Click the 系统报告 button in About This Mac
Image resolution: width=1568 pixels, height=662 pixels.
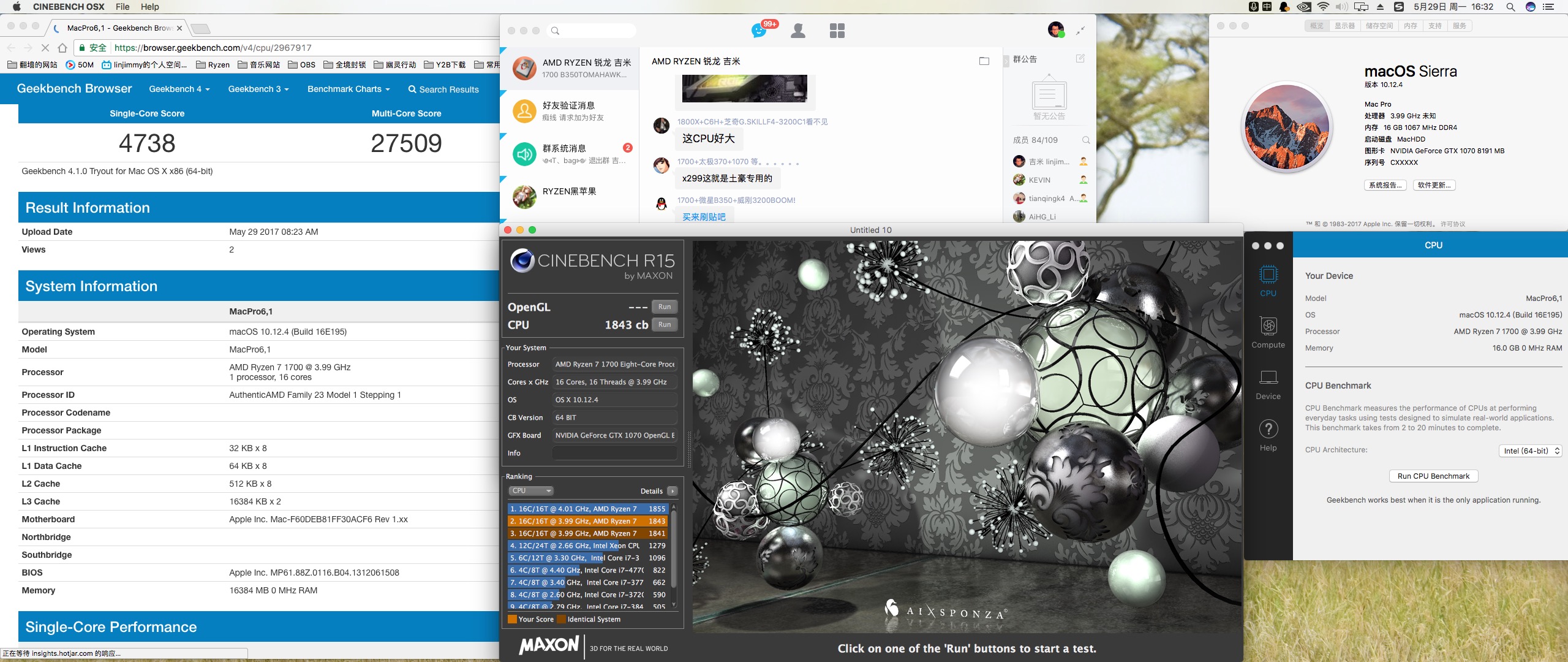[1385, 185]
